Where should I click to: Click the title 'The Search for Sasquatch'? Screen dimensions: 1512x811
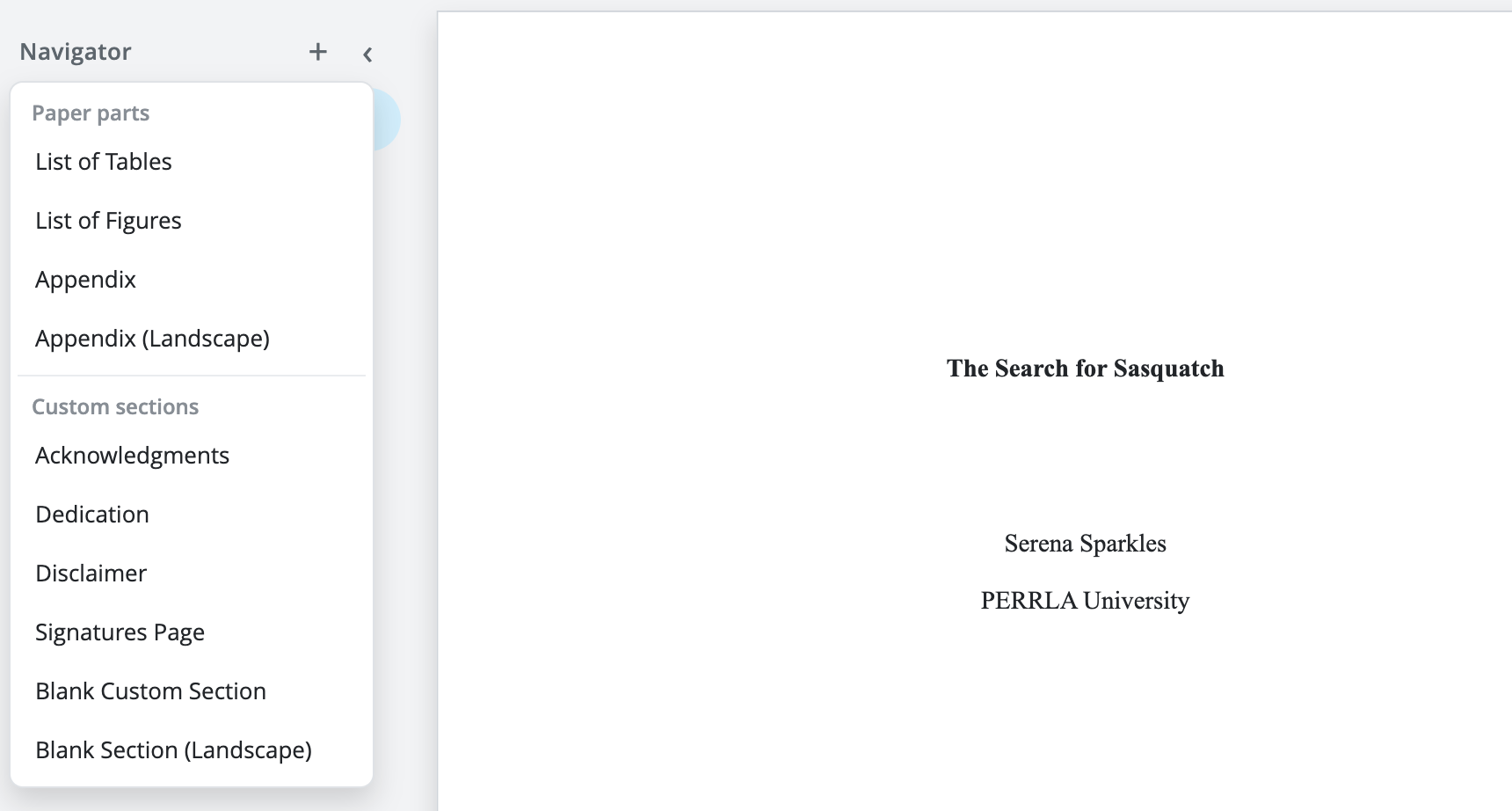pyautogui.click(x=1085, y=369)
